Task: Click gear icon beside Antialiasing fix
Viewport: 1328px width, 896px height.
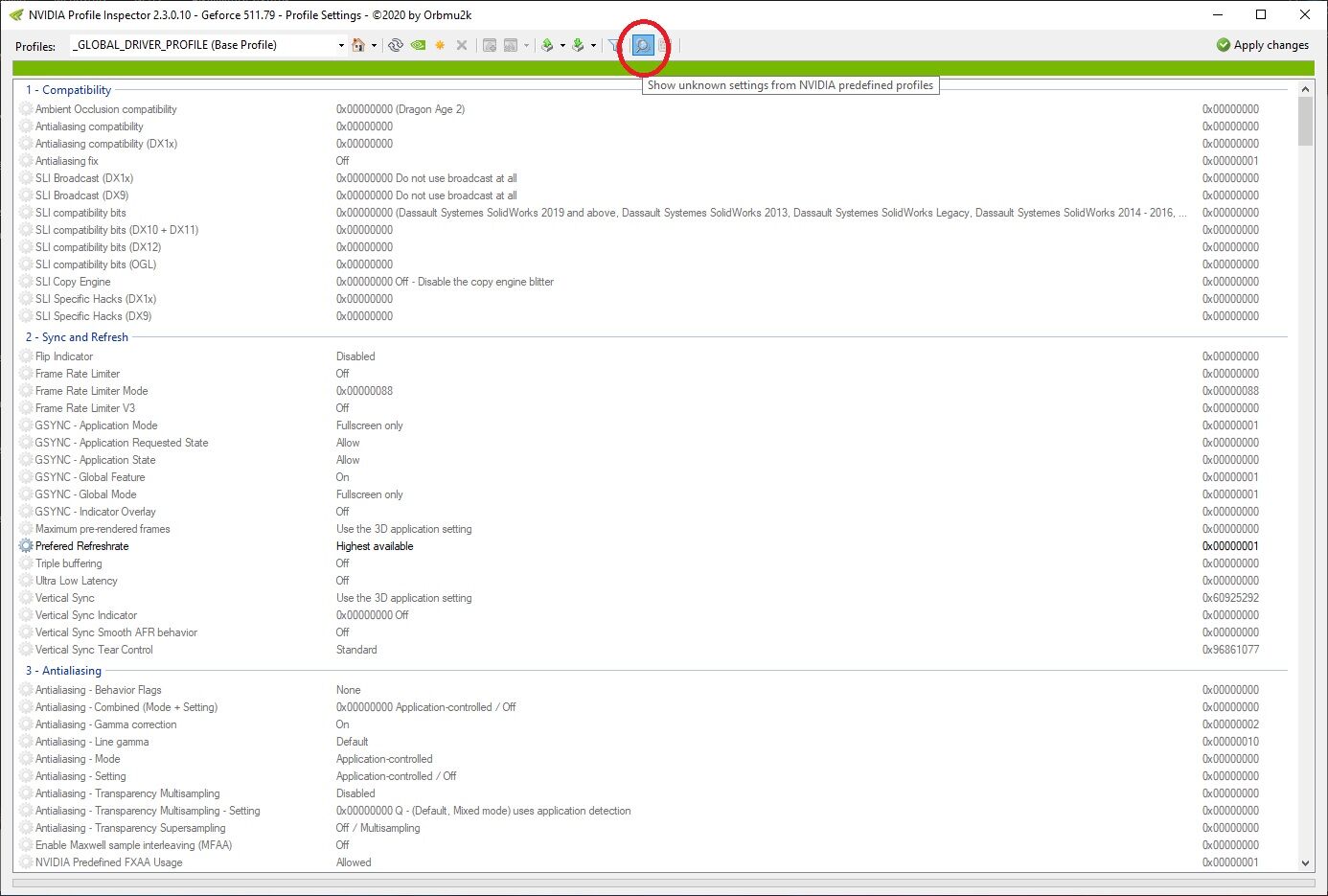Action: tap(26, 161)
